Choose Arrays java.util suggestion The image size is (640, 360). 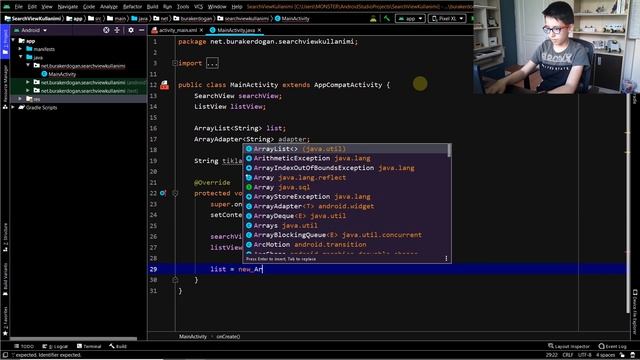(x=346, y=225)
